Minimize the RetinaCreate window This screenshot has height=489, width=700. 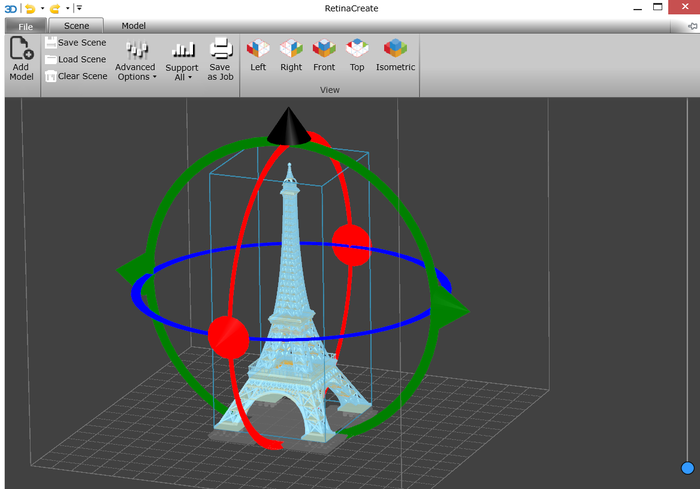(x=638, y=8)
